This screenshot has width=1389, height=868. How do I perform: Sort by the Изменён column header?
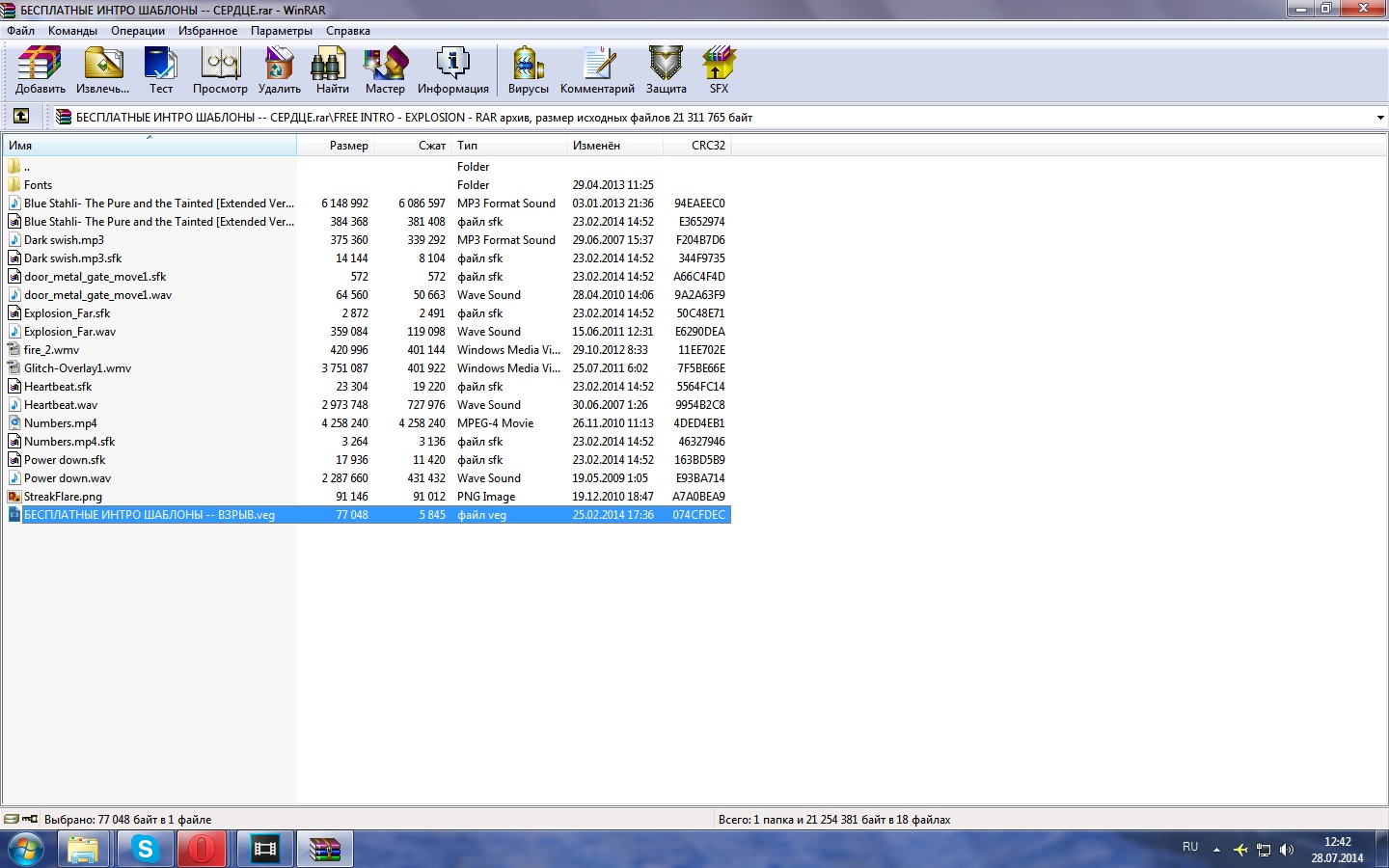pyautogui.click(x=614, y=146)
